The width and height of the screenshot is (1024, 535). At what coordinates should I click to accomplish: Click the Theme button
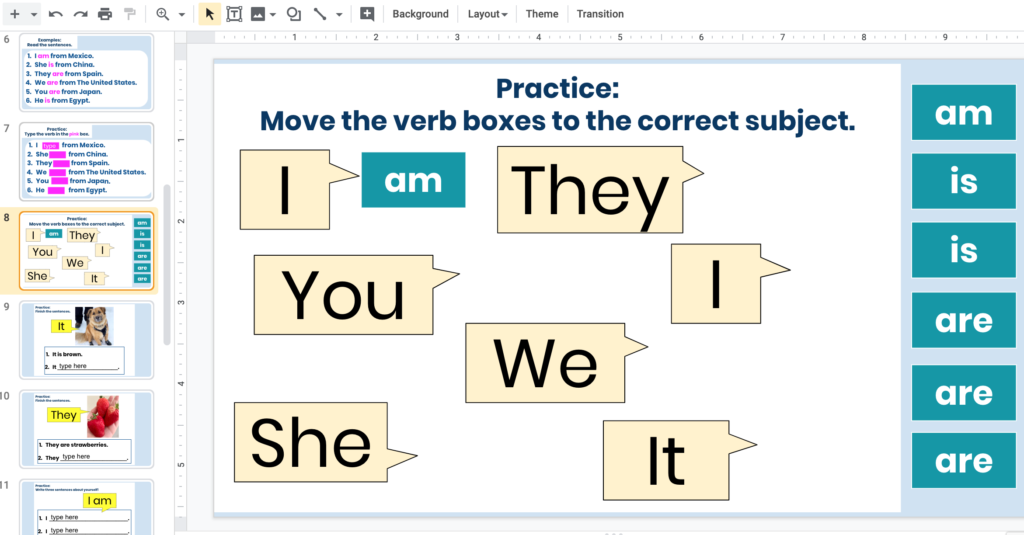tap(542, 14)
